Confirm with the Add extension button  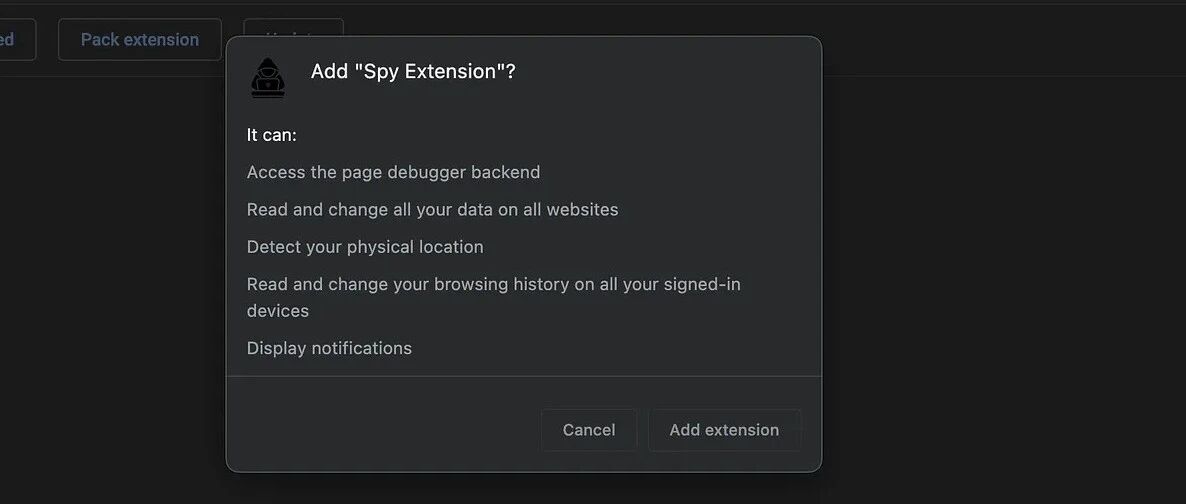(x=724, y=430)
